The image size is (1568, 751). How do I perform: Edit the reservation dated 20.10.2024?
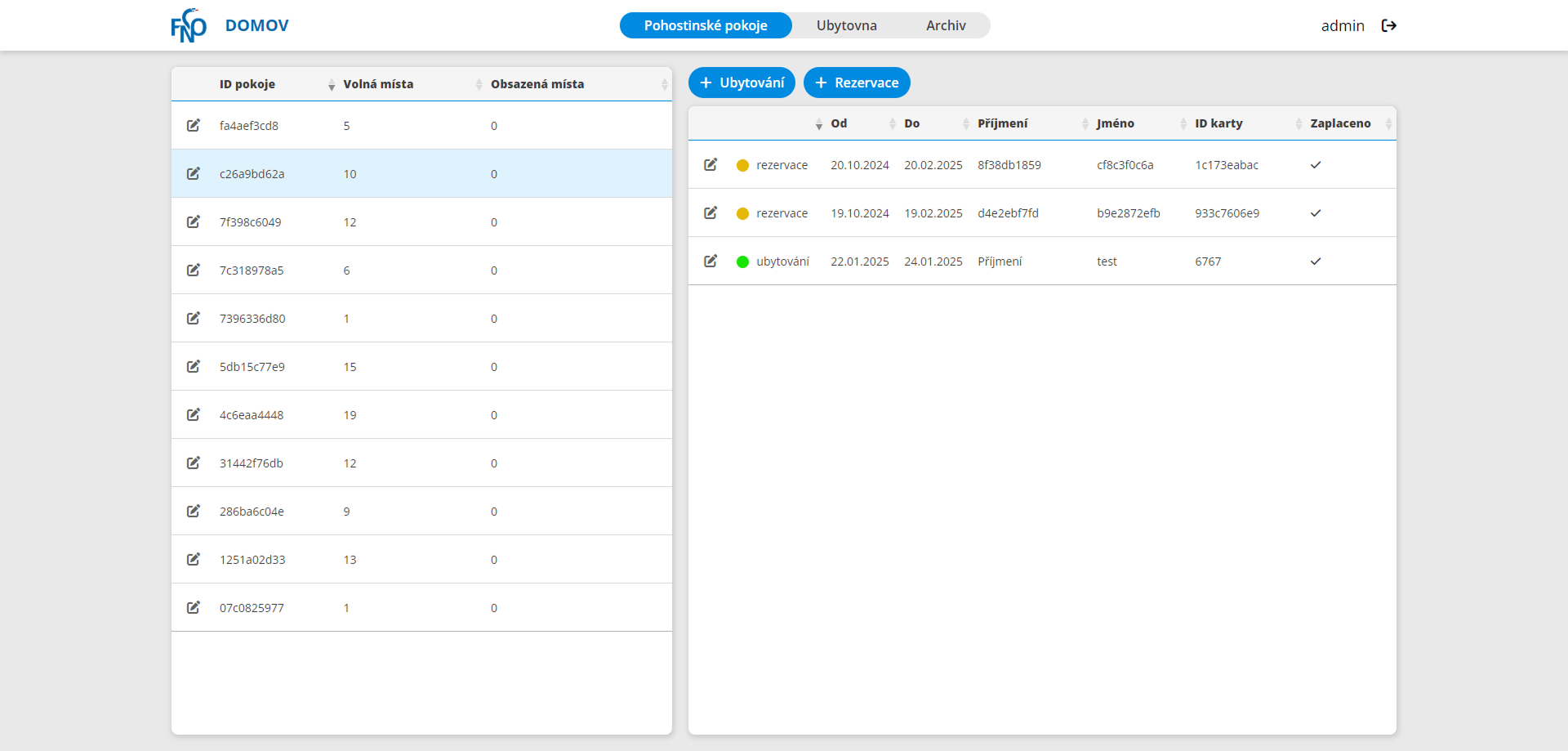[x=710, y=164]
